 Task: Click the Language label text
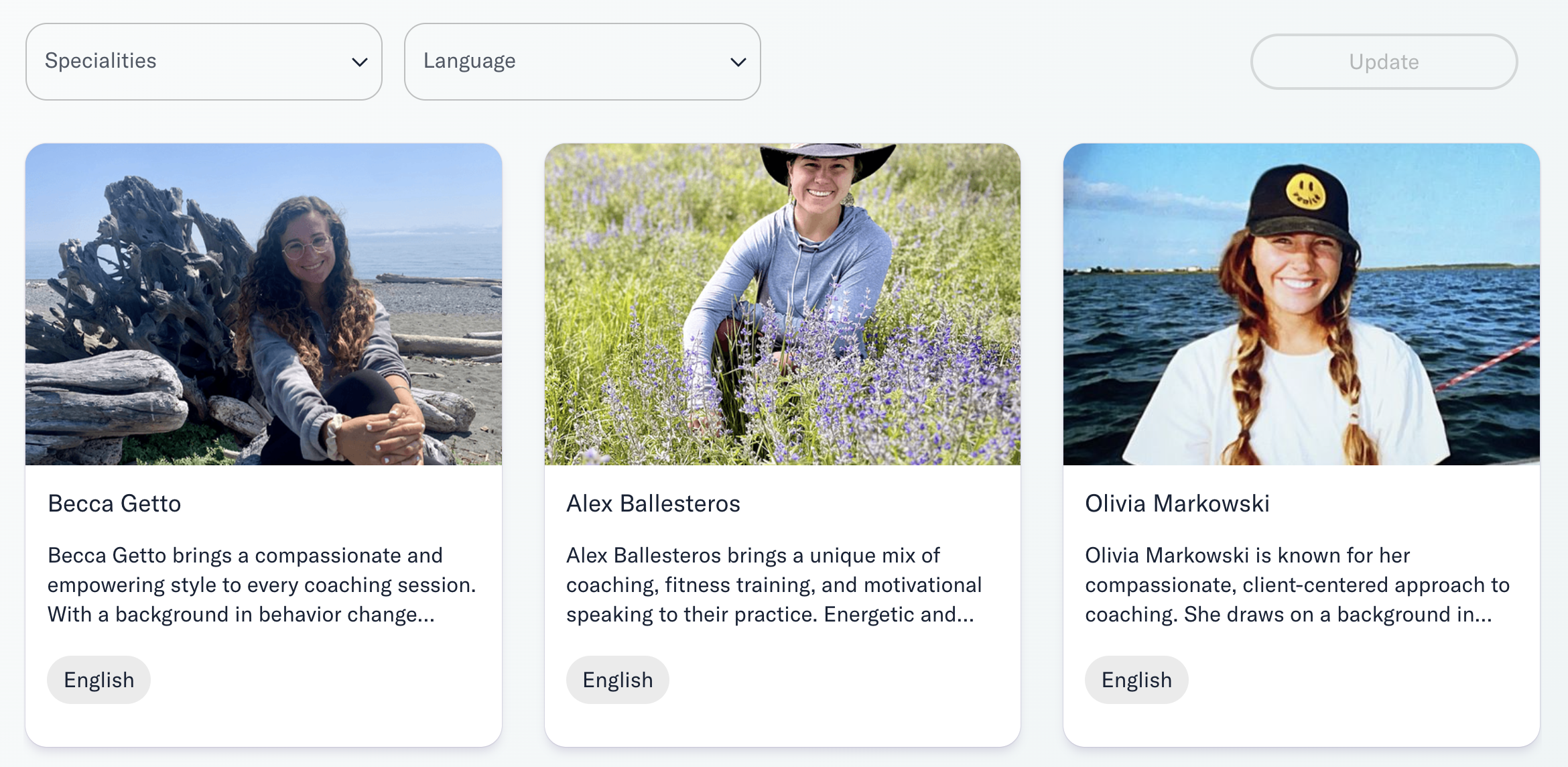pos(470,61)
